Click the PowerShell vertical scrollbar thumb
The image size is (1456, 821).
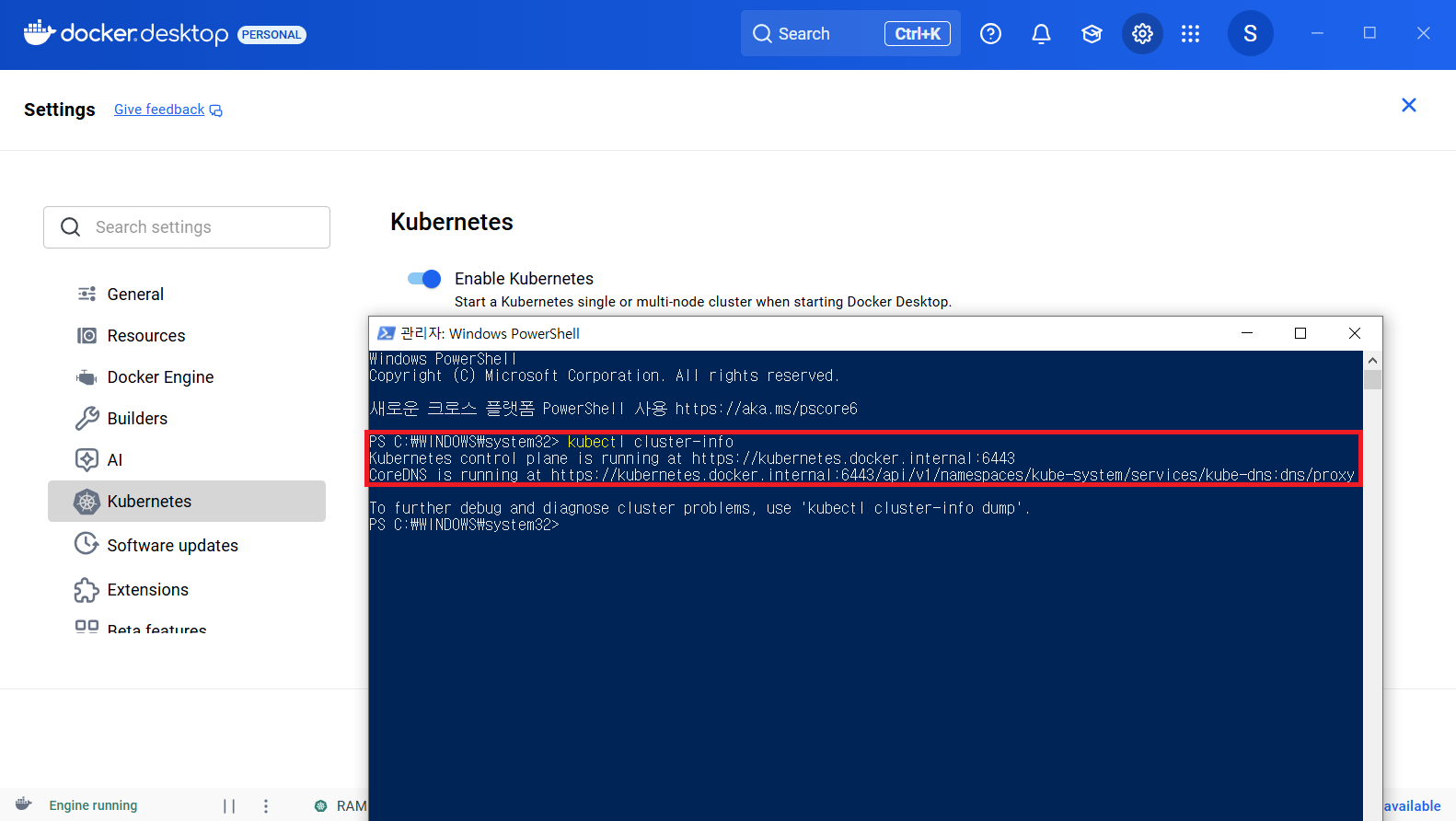click(x=1372, y=379)
